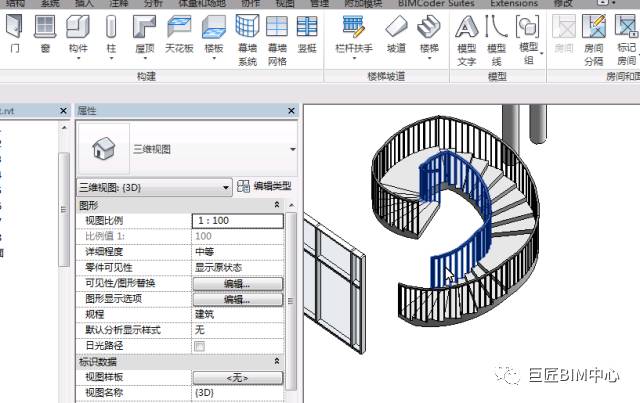
Task: Select the Model Line (模型线) tool
Action: pyautogui.click(x=496, y=40)
